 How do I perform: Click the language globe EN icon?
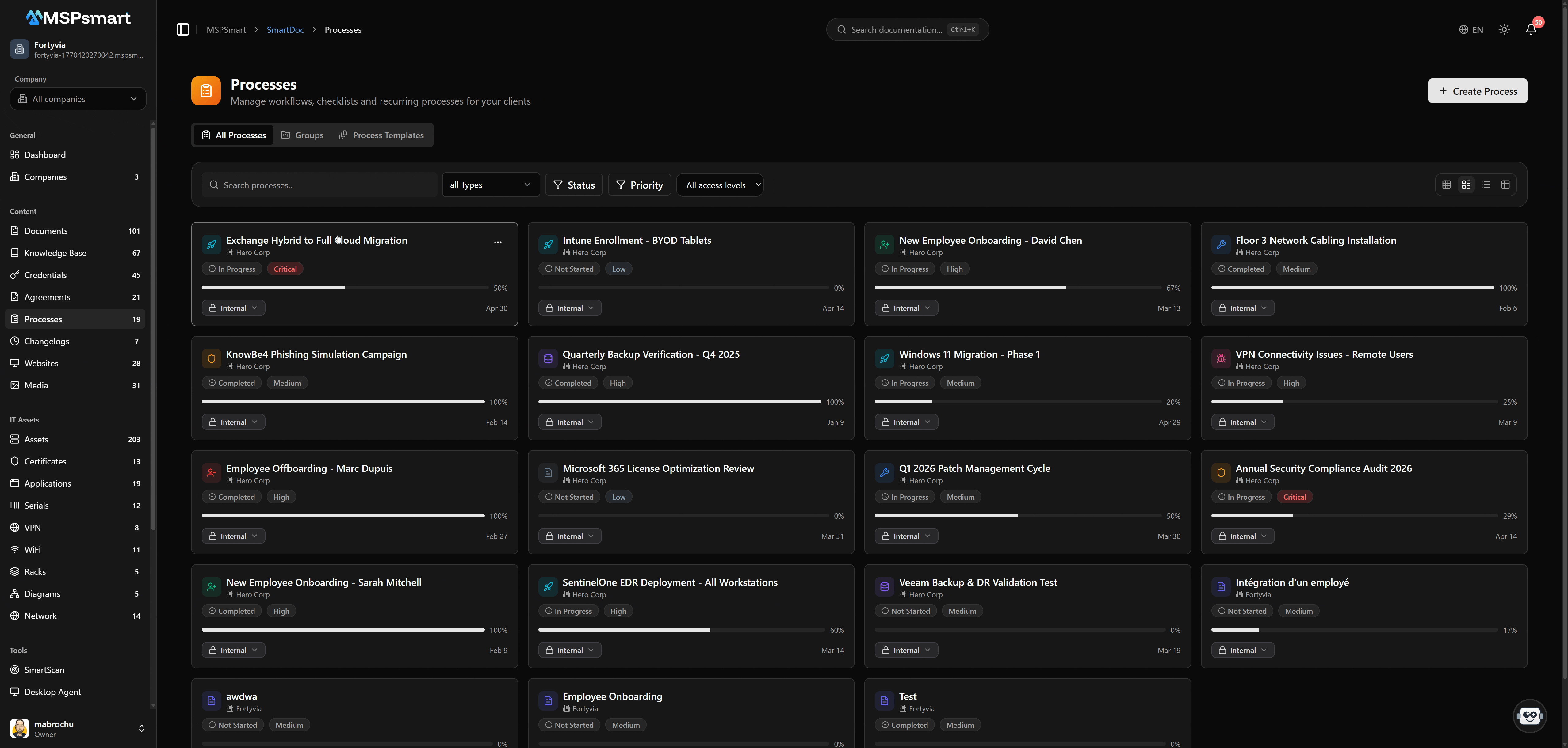[1470, 29]
